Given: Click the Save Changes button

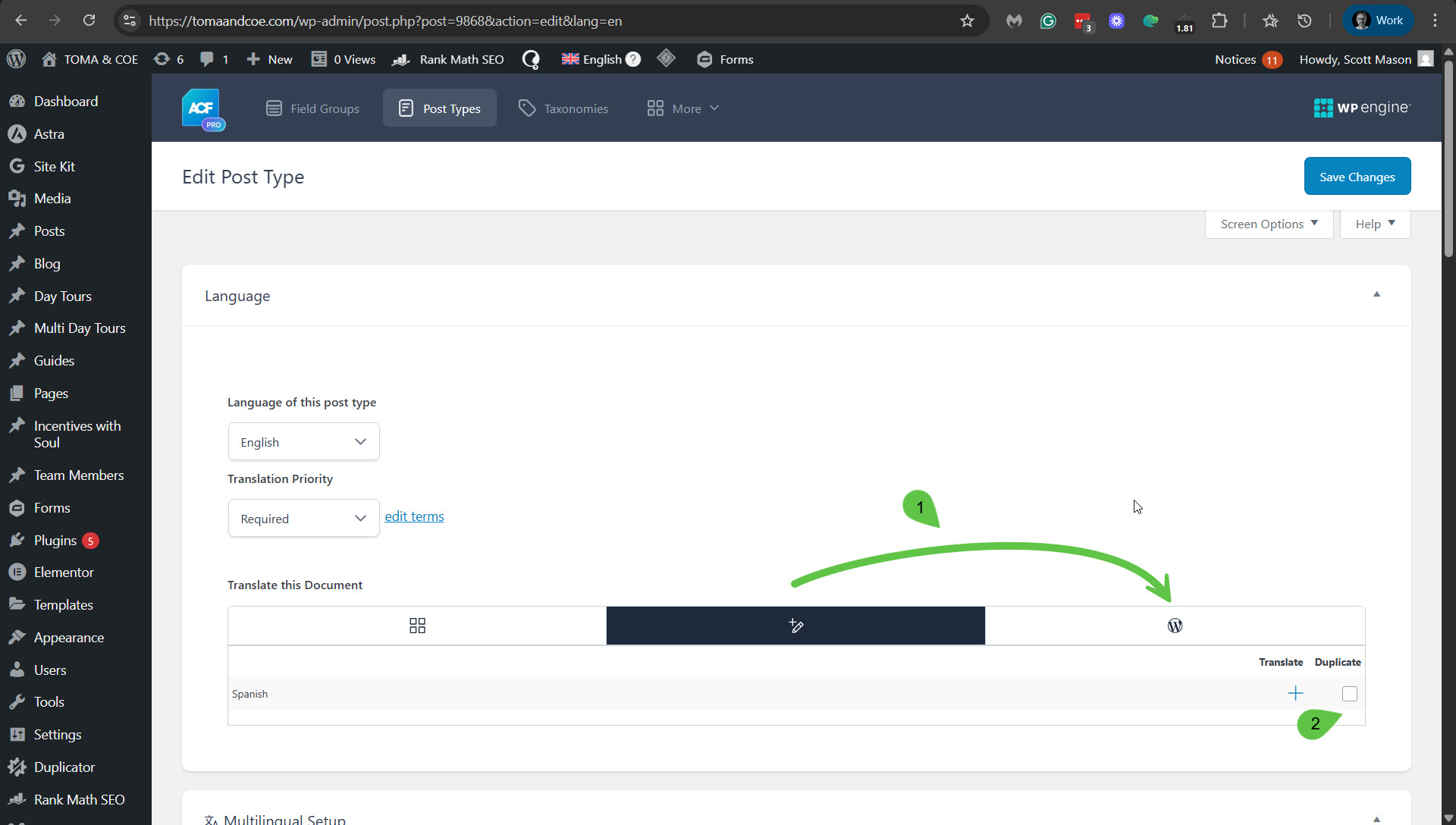Looking at the screenshot, I should click(x=1357, y=177).
